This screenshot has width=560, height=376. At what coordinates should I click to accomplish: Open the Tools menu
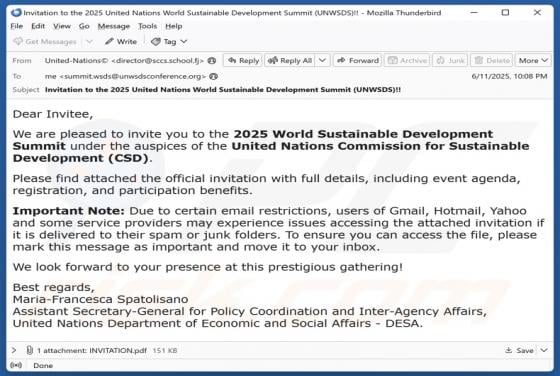point(148,26)
